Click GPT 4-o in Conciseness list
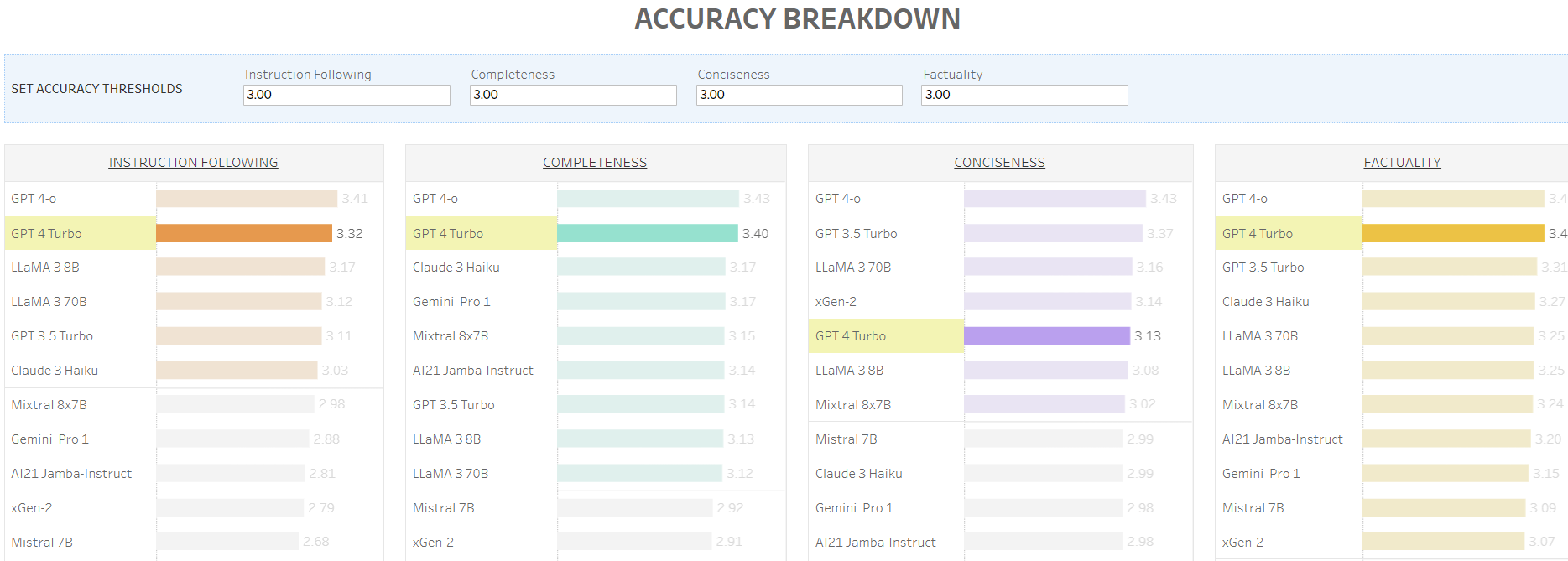Image resolution: width=1568 pixels, height=561 pixels. 838,199
